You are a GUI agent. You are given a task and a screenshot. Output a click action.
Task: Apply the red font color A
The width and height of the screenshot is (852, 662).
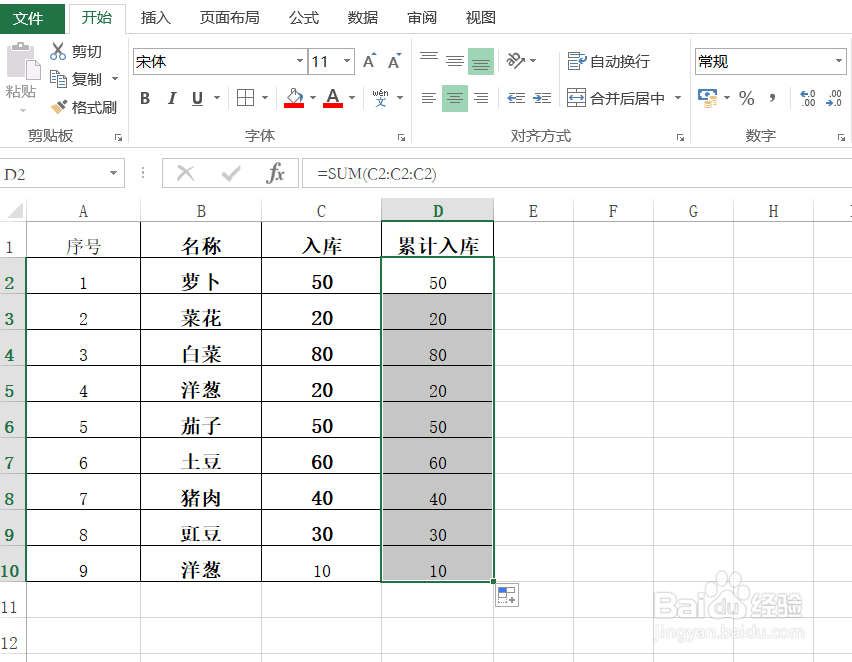(333, 98)
